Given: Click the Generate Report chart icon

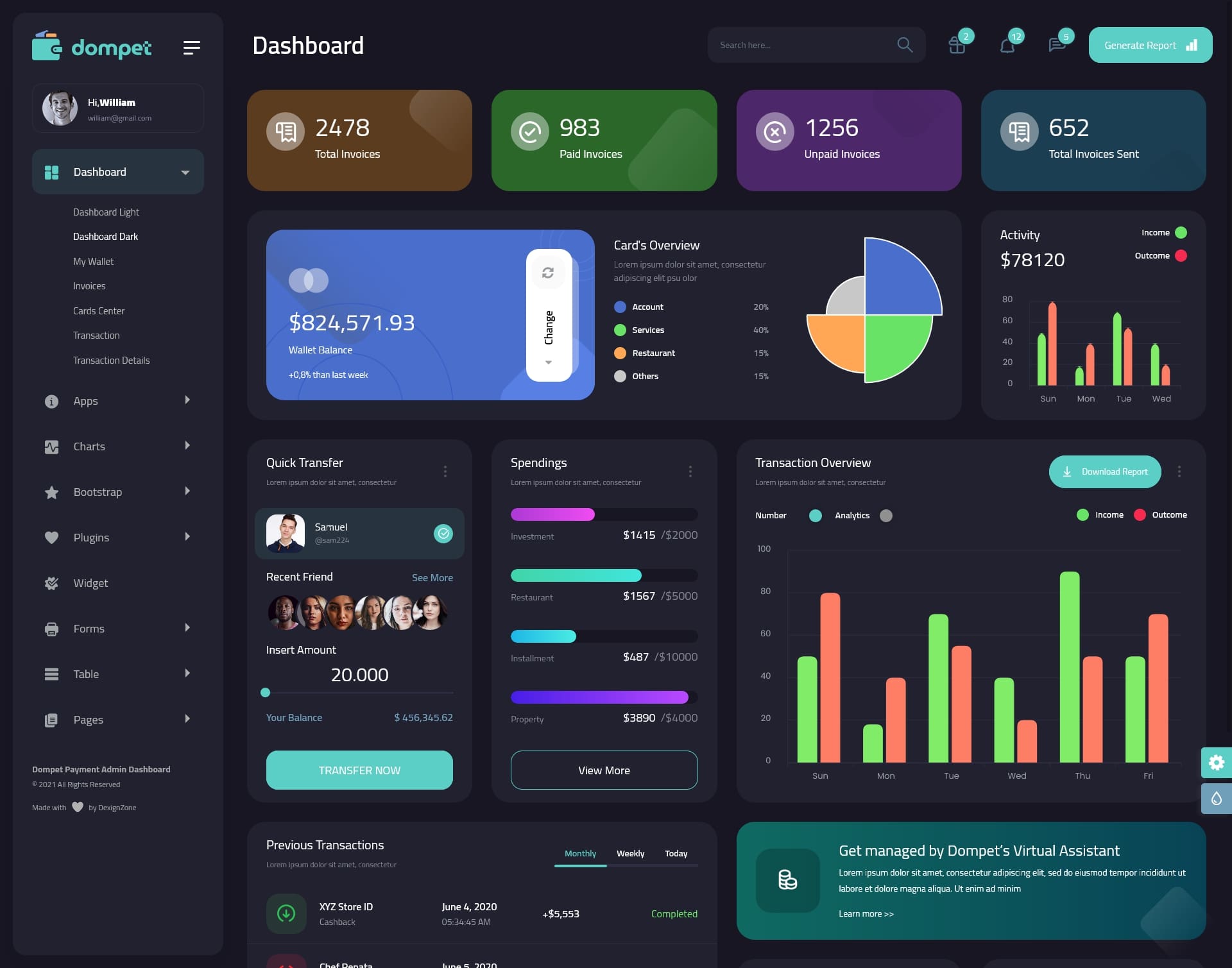Looking at the screenshot, I should pos(1191,45).
